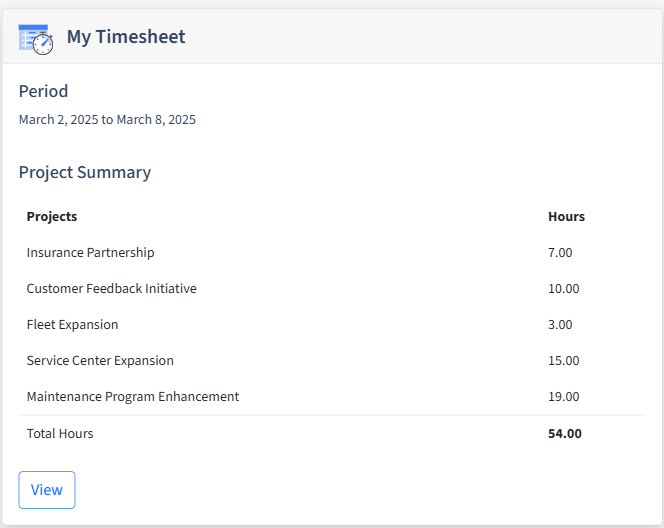Select the 15.00 hours value
The height and width of the screenshot is (528, 664).
(563, 360)
